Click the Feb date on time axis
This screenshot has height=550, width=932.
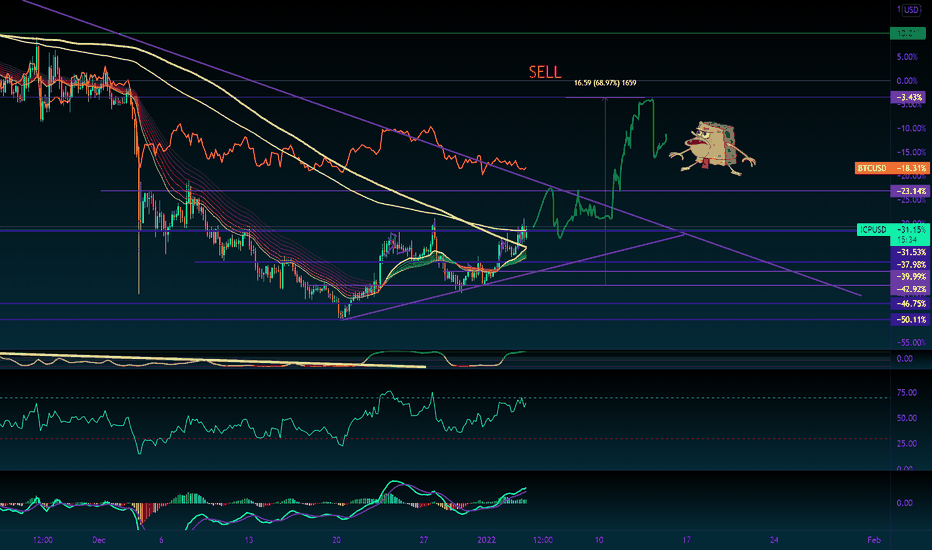pyautogui.click(x=874, y=540)
